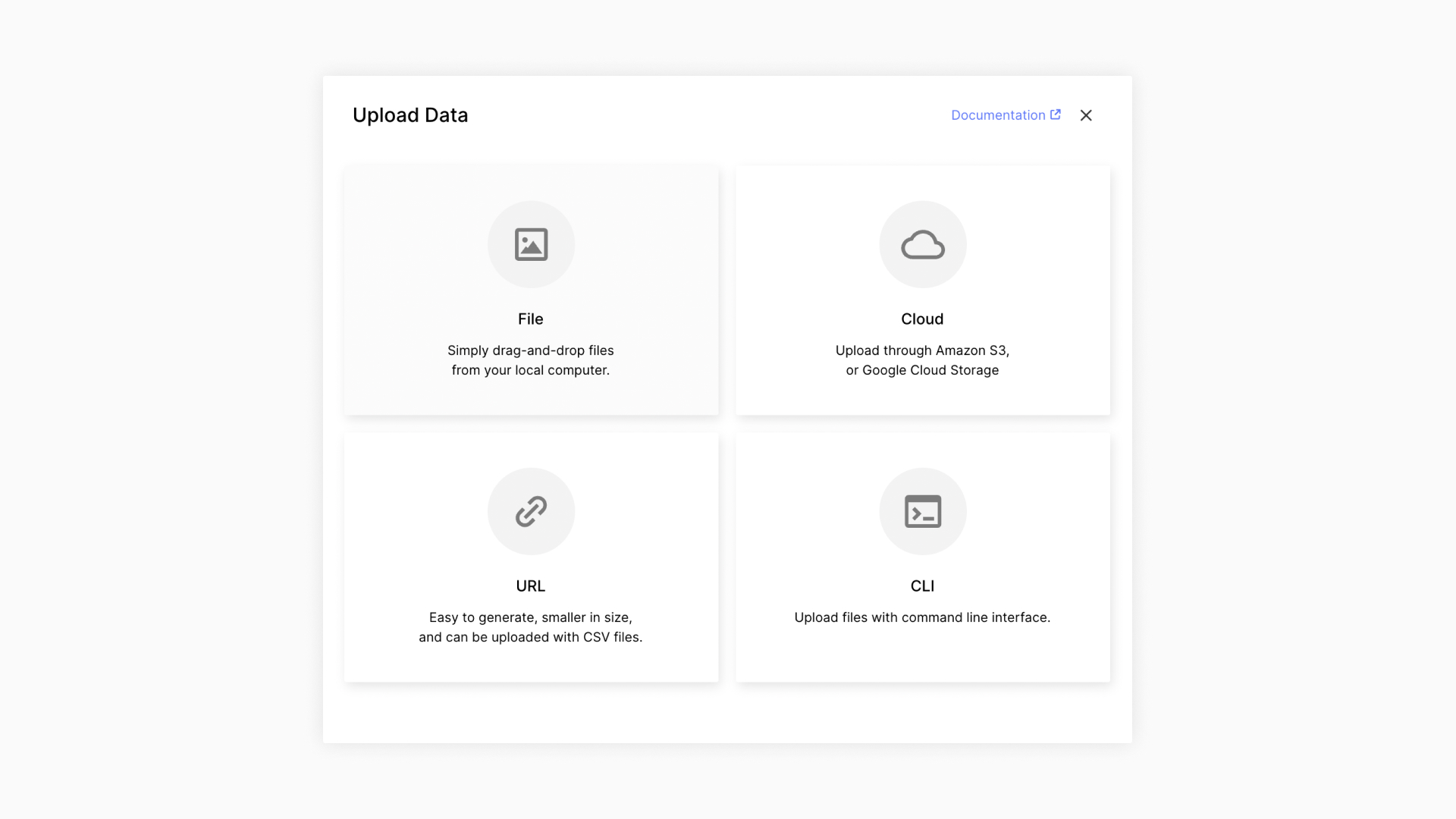1456x819 pixels.
Task: Click 'Easy to generate, smaller in size' text
Action: pyautogui.click(x=531, y=617)
